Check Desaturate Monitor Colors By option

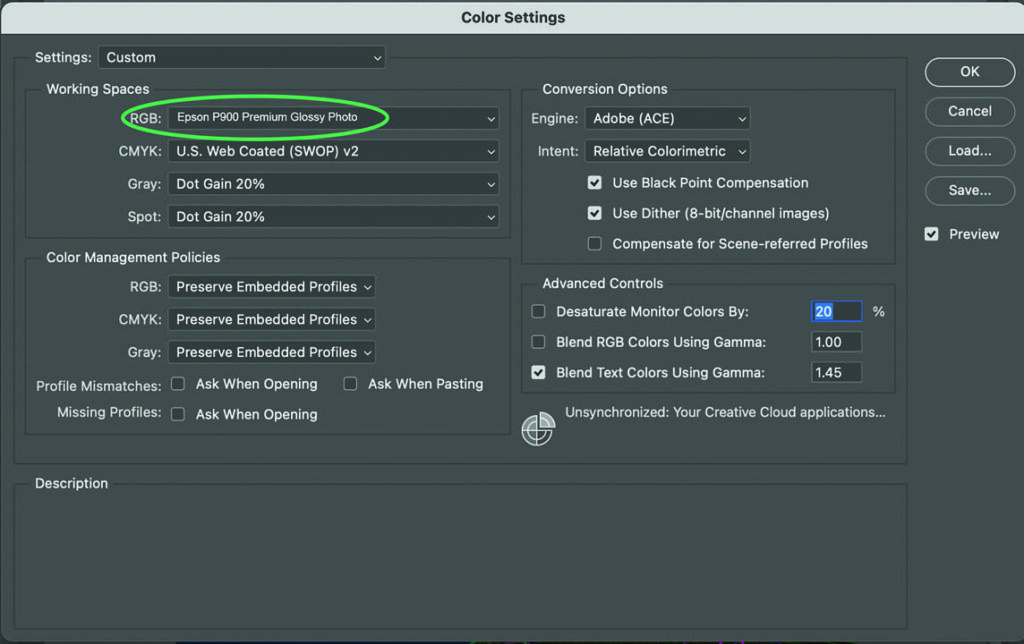point(539,312)
